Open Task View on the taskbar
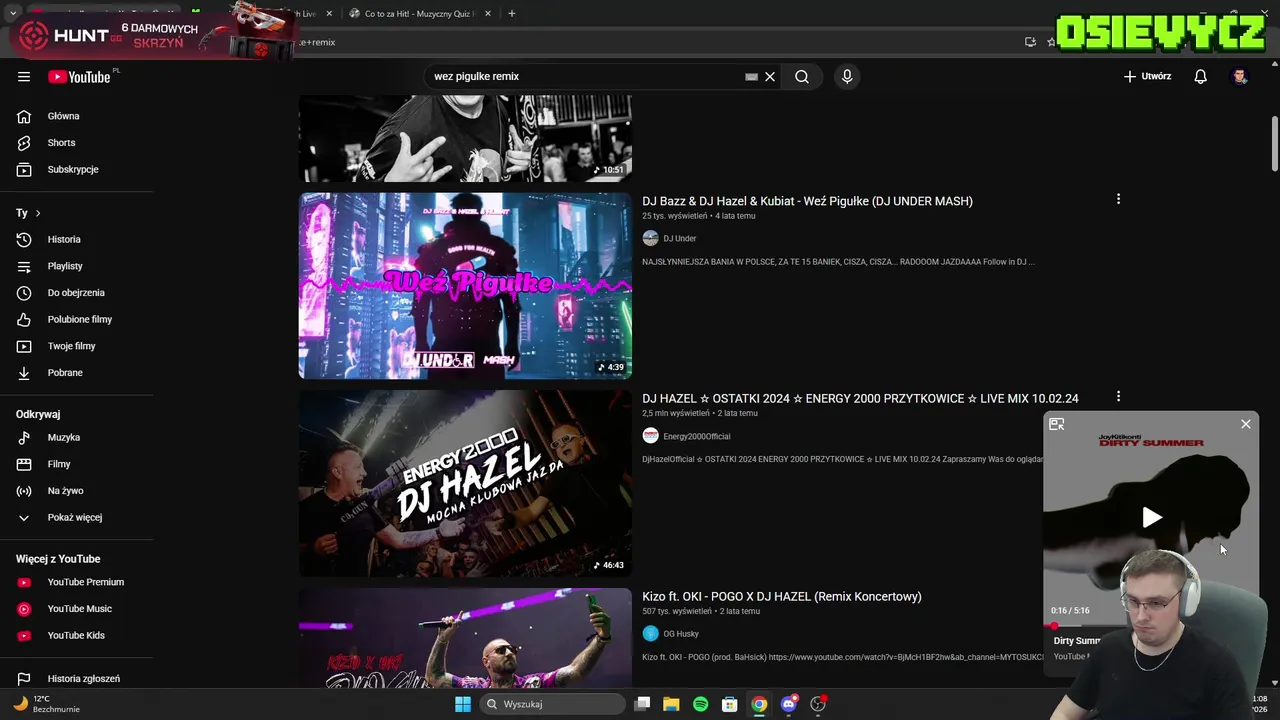The image size is (1280, 720). pos(642,704)
